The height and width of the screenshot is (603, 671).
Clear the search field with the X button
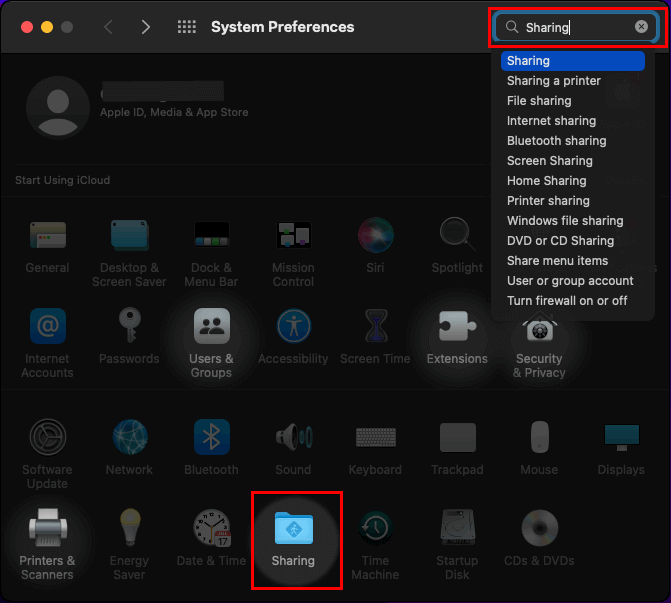click(641, 27)
